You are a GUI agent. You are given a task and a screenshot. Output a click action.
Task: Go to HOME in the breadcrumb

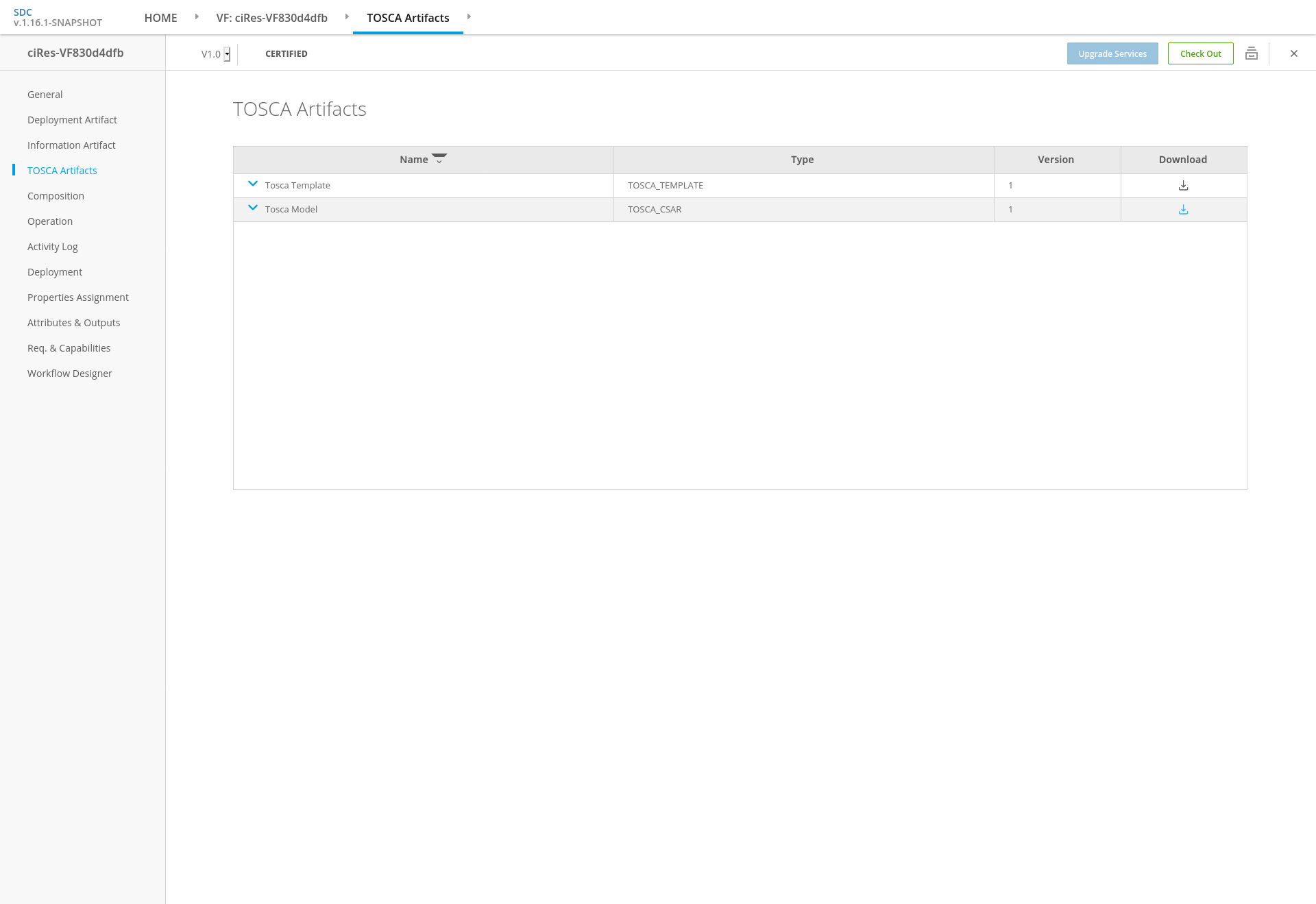pos(160,18)
